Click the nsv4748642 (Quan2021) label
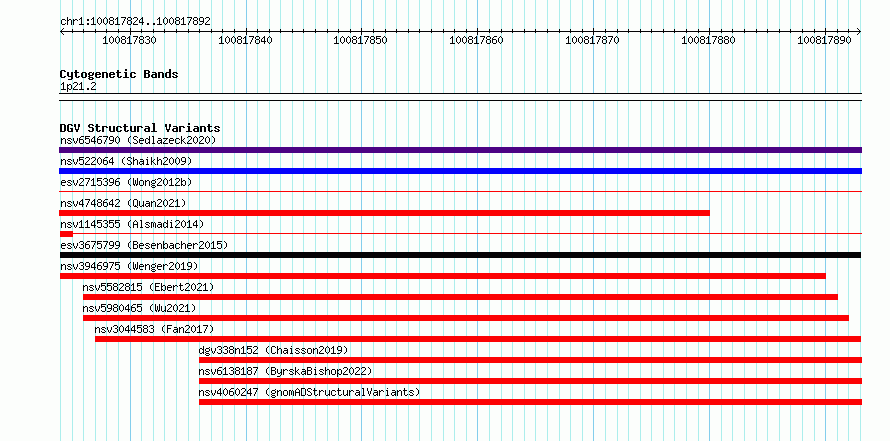Image resolution: width=890 pixels, height=441 pixels. tap(123, 203)
